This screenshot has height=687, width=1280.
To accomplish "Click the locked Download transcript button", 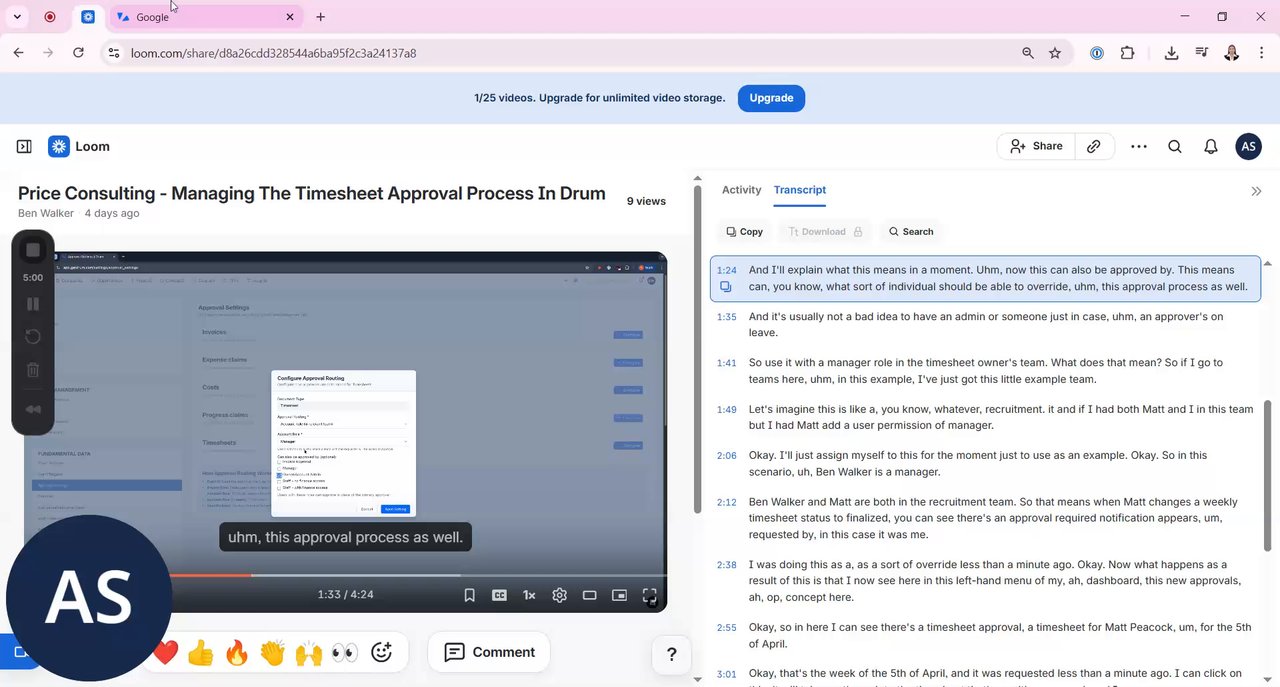I will 825,231.
